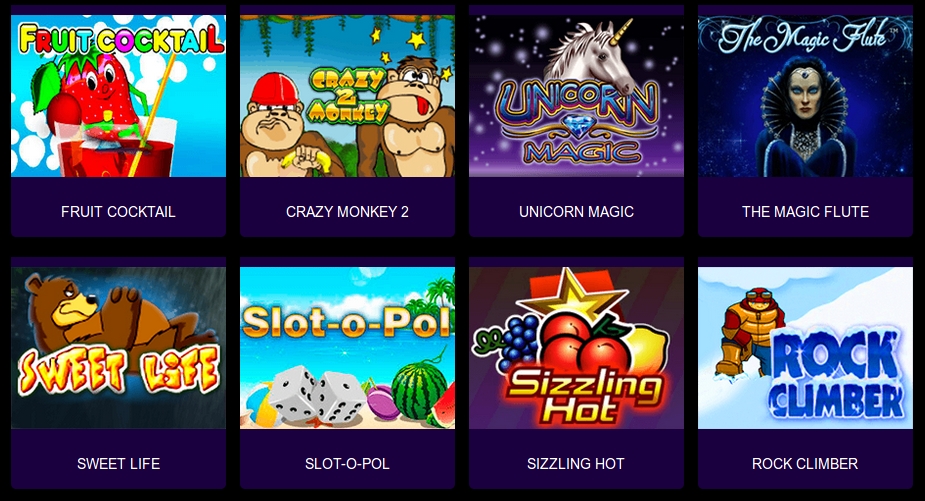The width and height of the screenshot is (925, 501).
Task: Open the Fruit Cocktail game thumbnail
Action: point(118,96)
